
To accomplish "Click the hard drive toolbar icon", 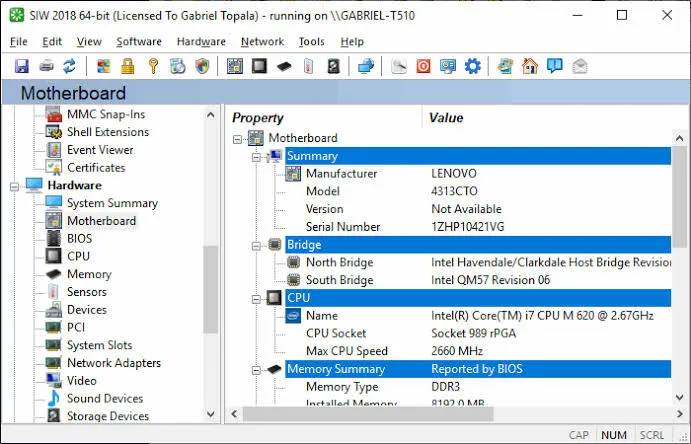I will 334,67.
